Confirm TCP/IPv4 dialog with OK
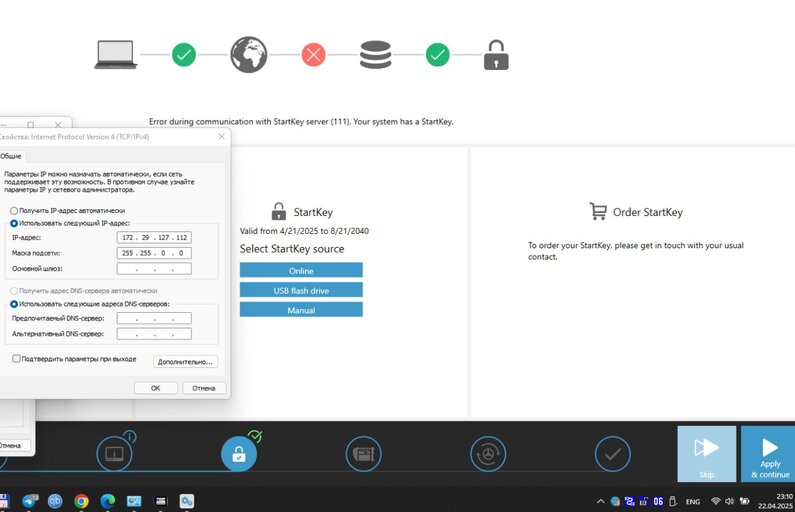 [x=156, y=388]
